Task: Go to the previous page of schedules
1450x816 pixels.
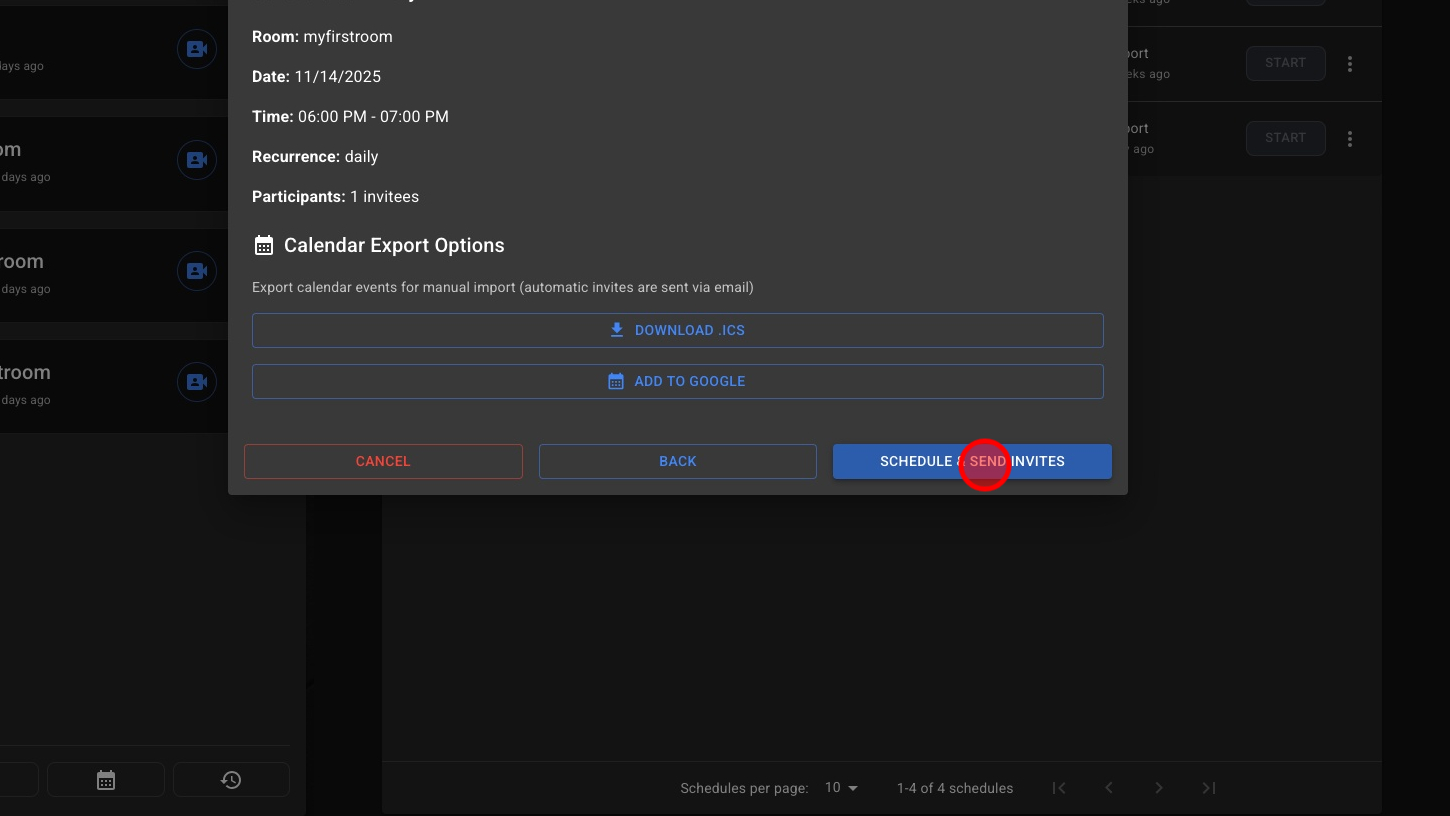Action: 1109,788
